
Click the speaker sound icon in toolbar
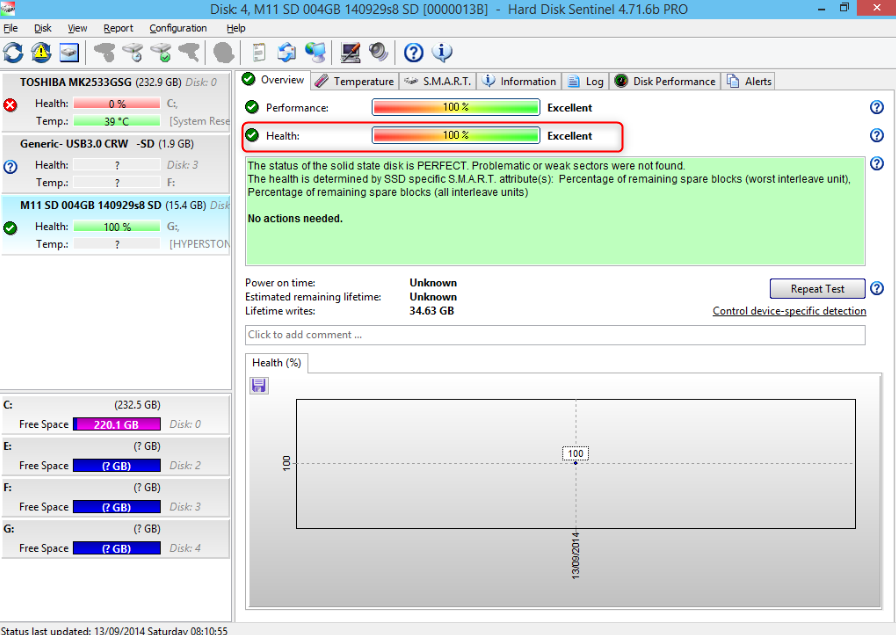pyautogui.click(x=378, y=52)
